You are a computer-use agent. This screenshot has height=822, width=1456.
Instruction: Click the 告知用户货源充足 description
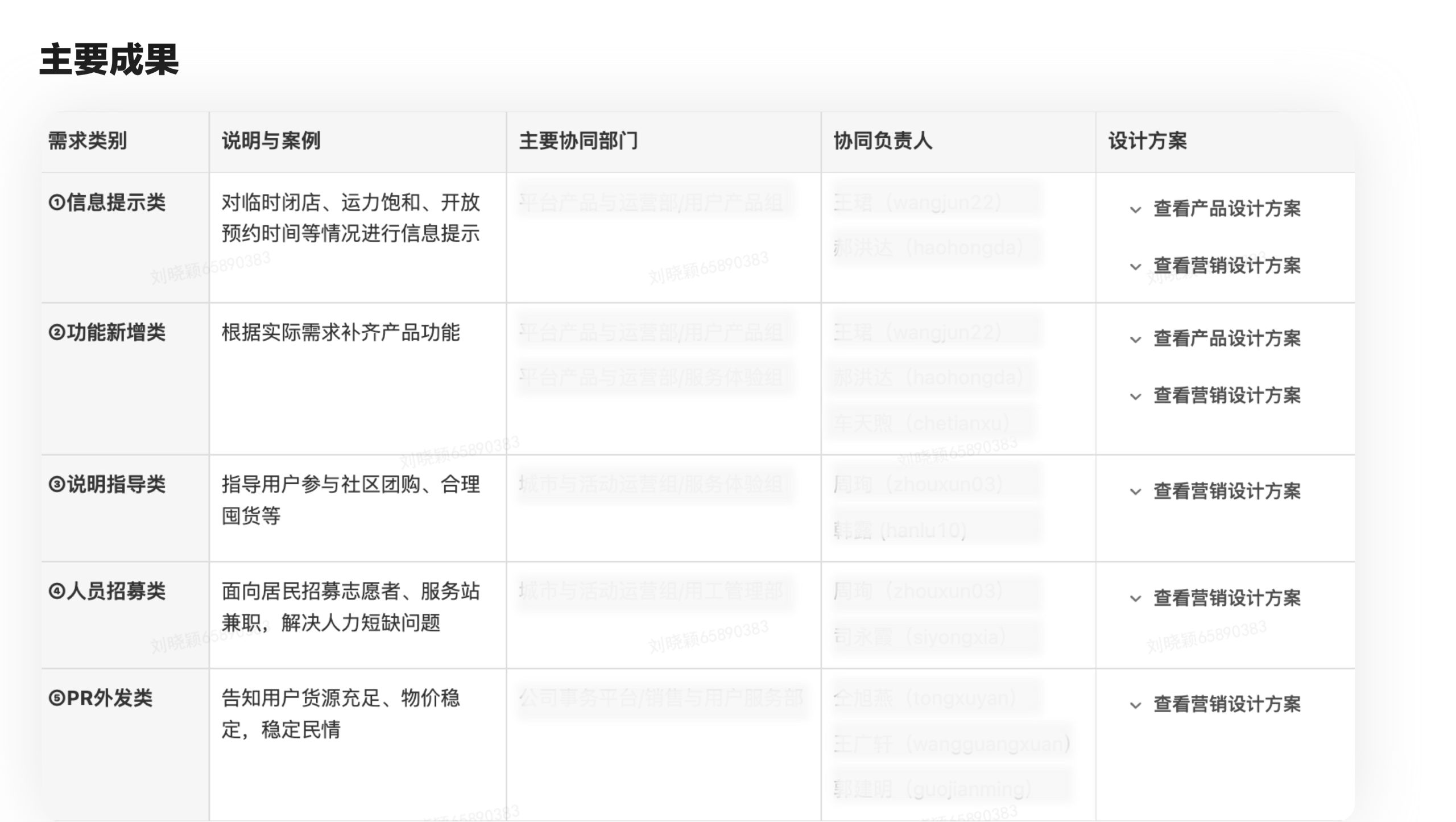coord(341,713)
